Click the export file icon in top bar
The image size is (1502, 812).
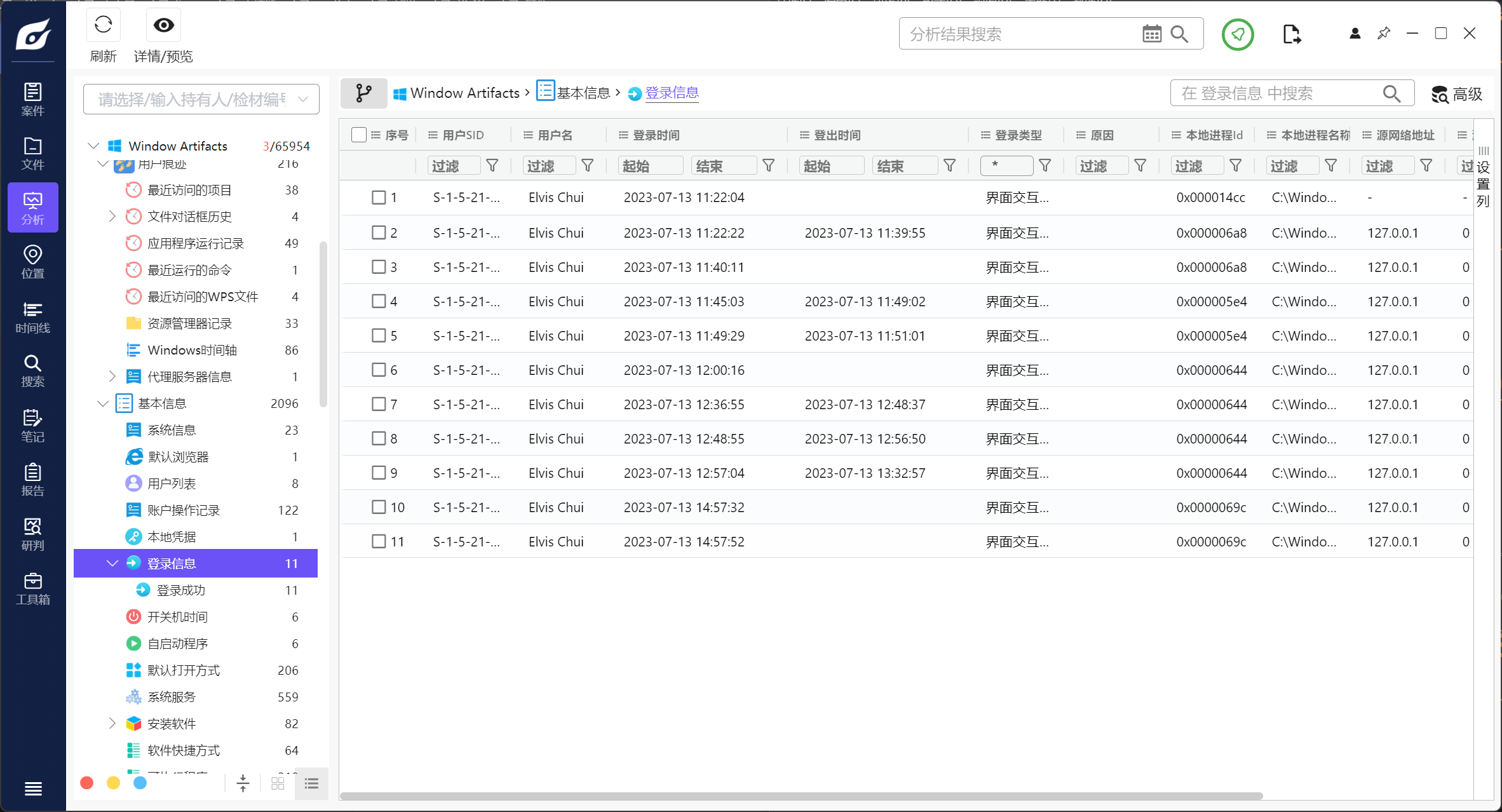click(1291, 34)
